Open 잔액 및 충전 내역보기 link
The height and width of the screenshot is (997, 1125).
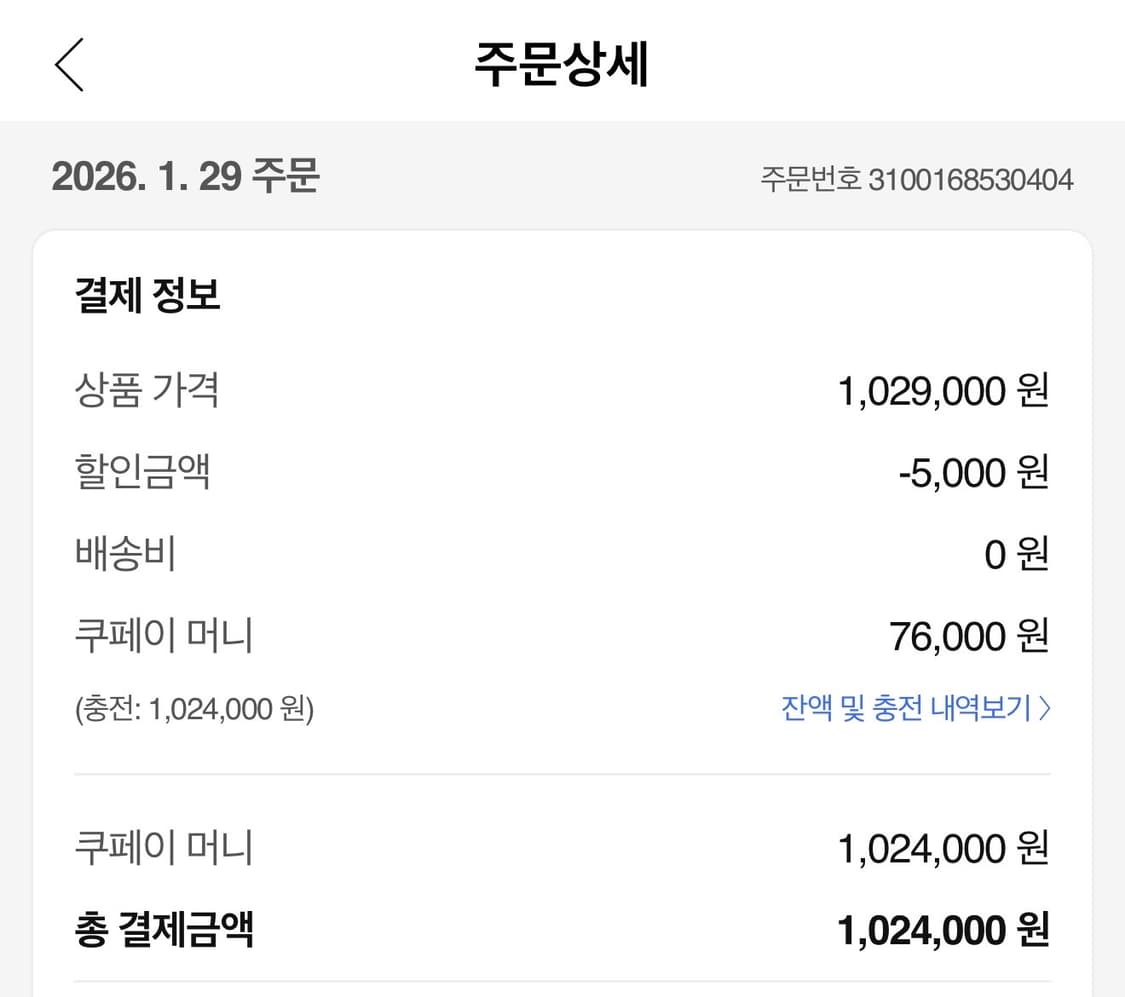(905, 708)
